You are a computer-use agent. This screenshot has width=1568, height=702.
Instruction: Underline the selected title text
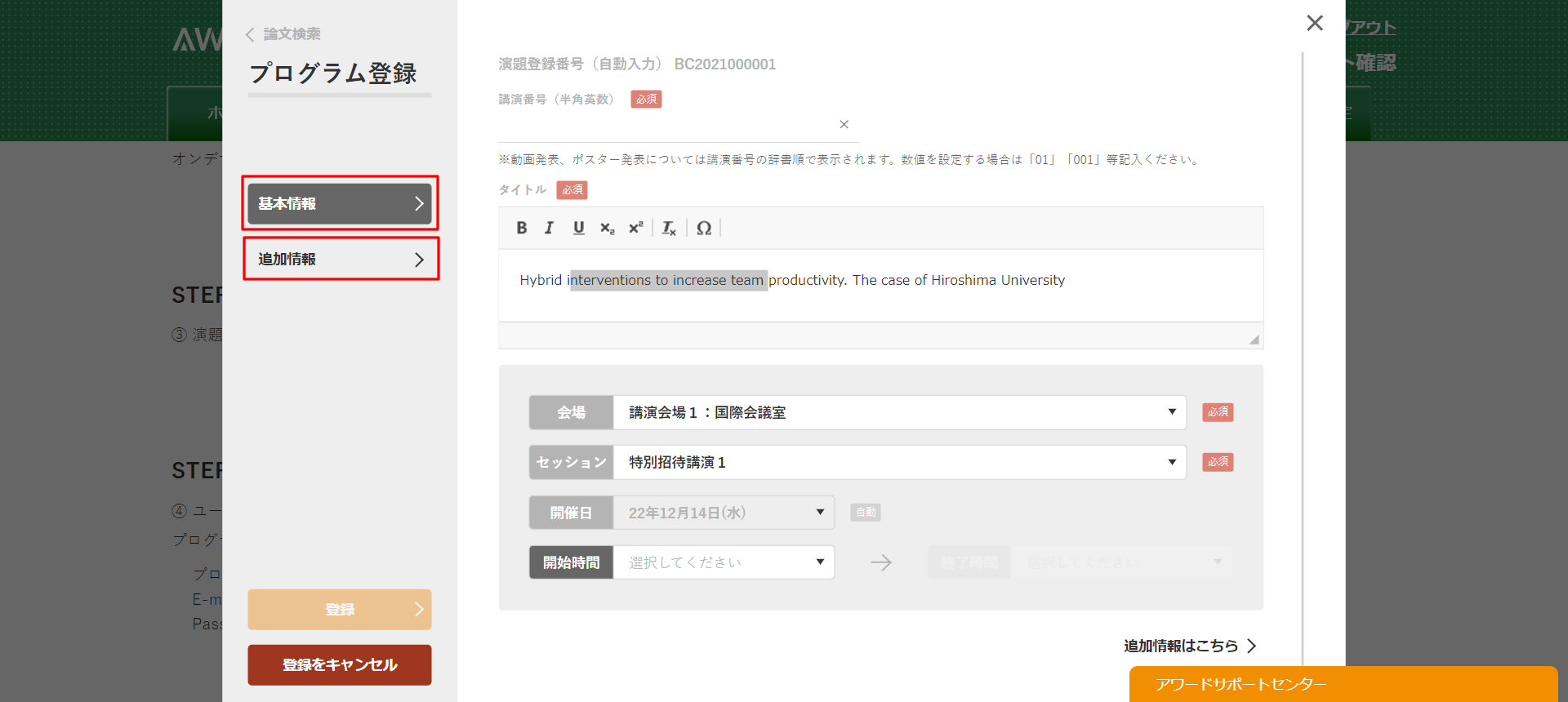[578, 229]
